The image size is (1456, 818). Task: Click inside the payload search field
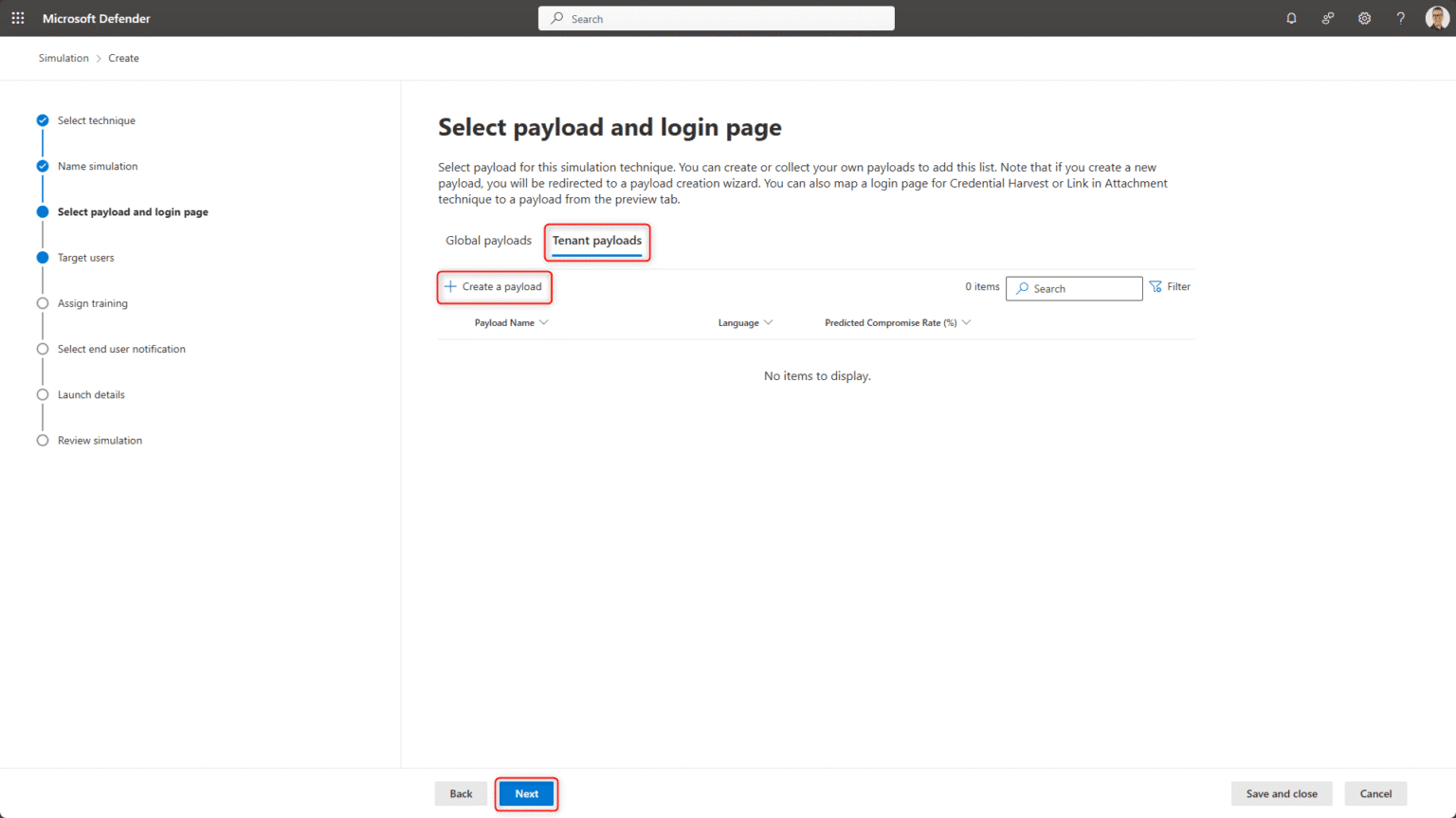pyautogui.click(x=1074, y=288)
